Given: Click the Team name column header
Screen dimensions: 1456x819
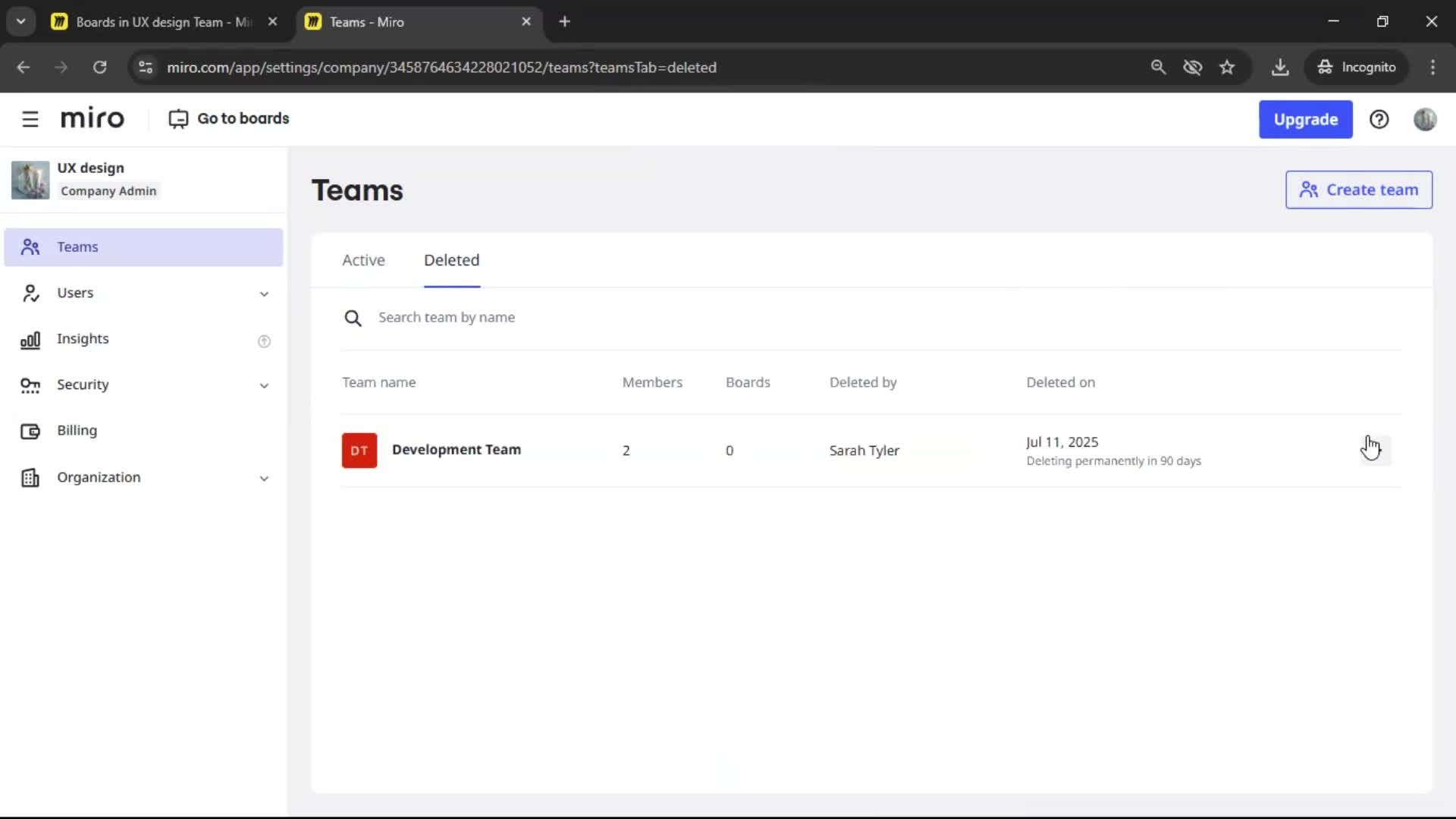Looking at the screenshot, I should [378, 382].
